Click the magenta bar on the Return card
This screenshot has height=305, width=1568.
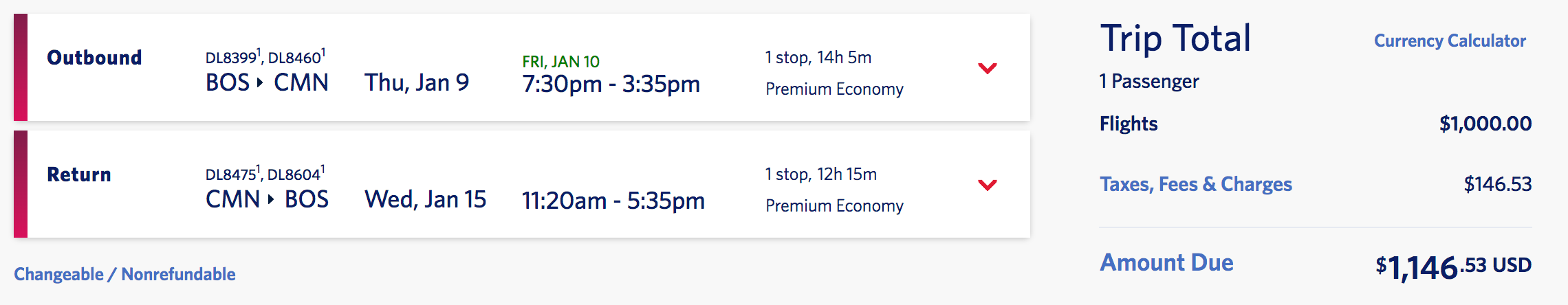pyautogui.click(x=21, y=184)
